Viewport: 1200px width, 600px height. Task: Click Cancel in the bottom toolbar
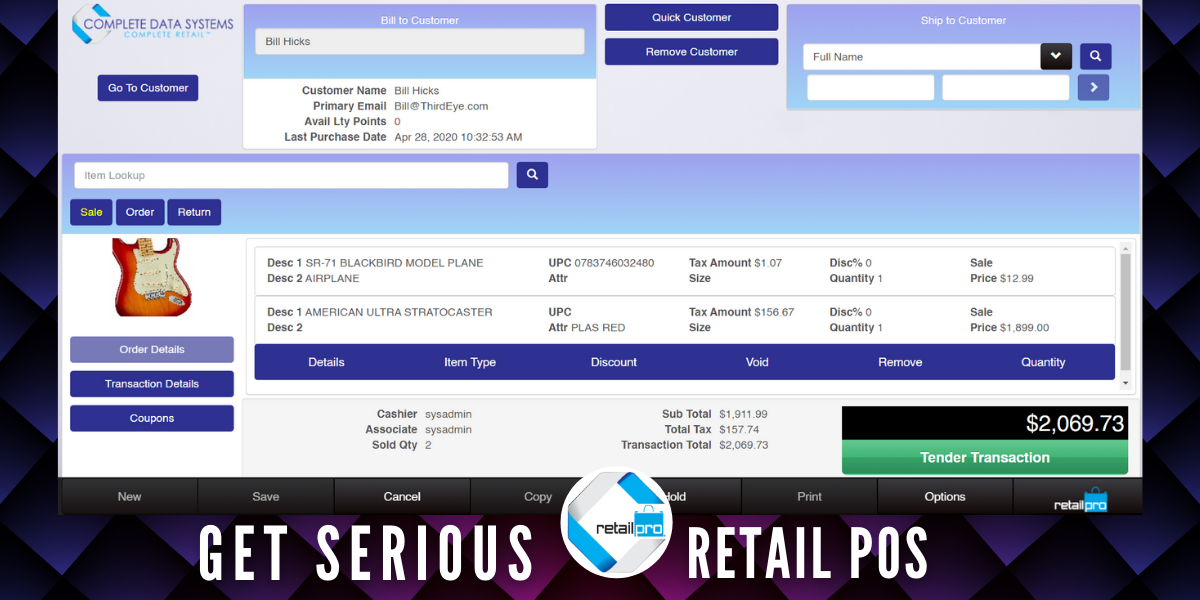click(402, 497)
